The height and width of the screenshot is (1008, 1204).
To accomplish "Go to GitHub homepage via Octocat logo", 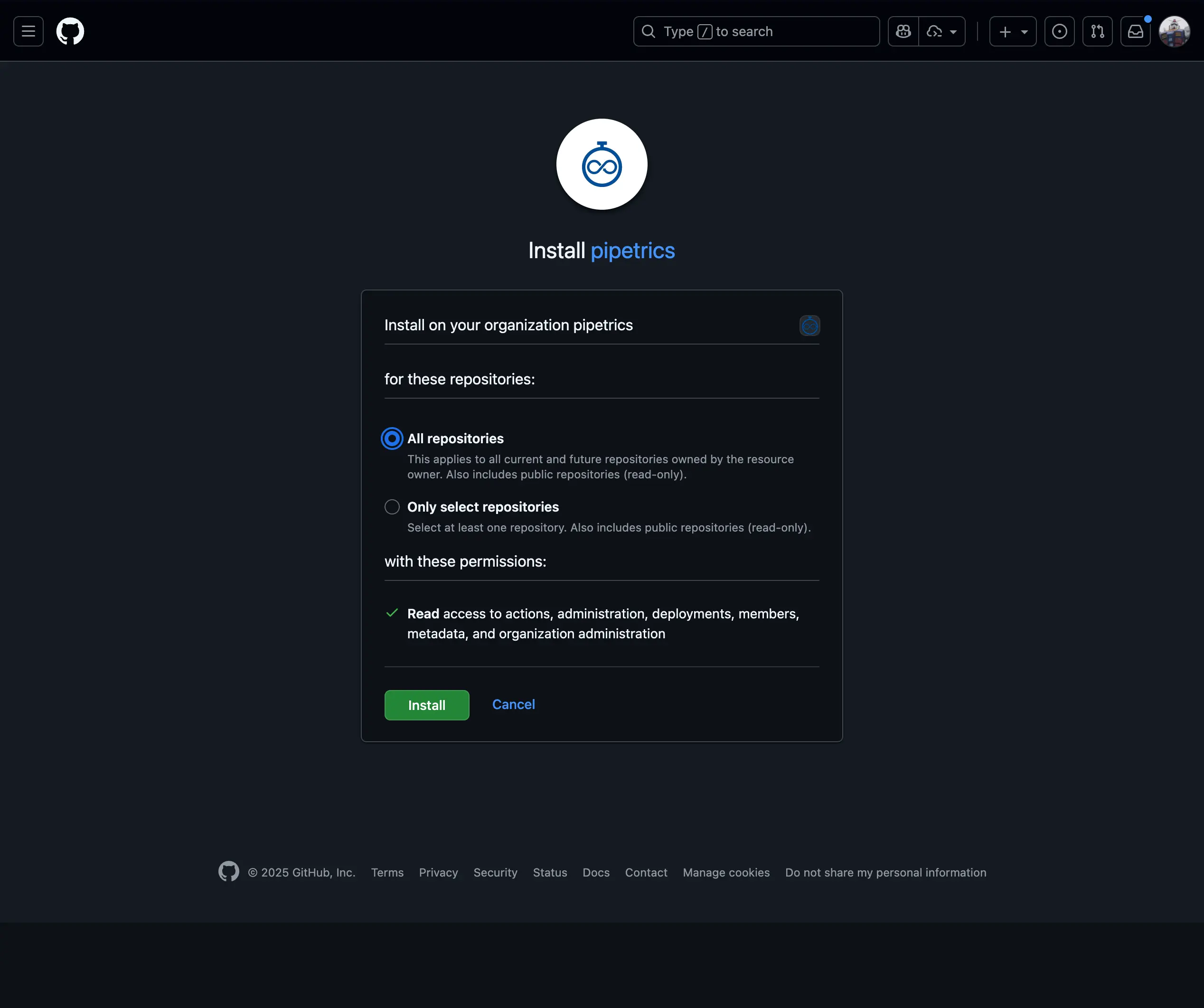I will click(70, 31).
